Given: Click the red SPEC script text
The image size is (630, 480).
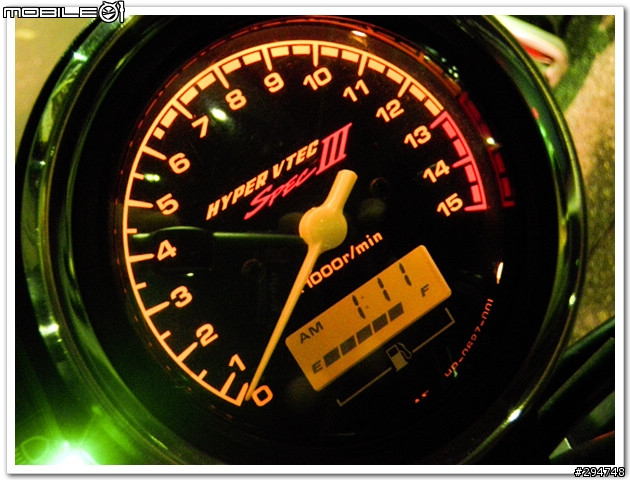Looking at the screenshot, I should click(280, 193).
